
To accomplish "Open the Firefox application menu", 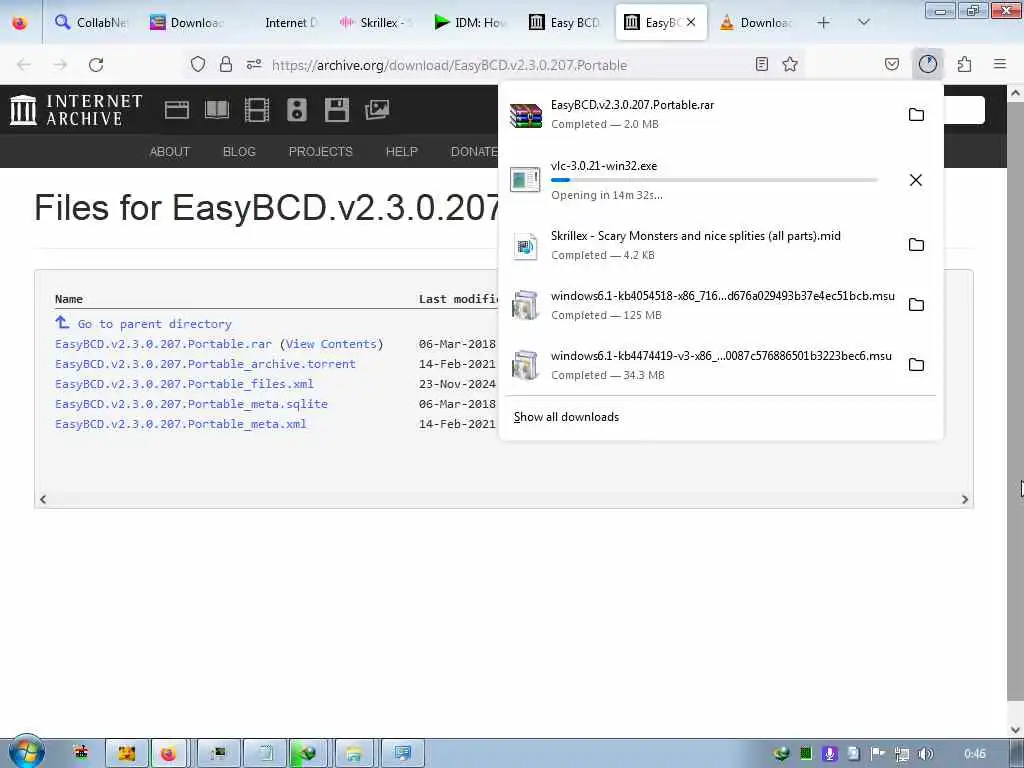I will (x=999, y=64).
